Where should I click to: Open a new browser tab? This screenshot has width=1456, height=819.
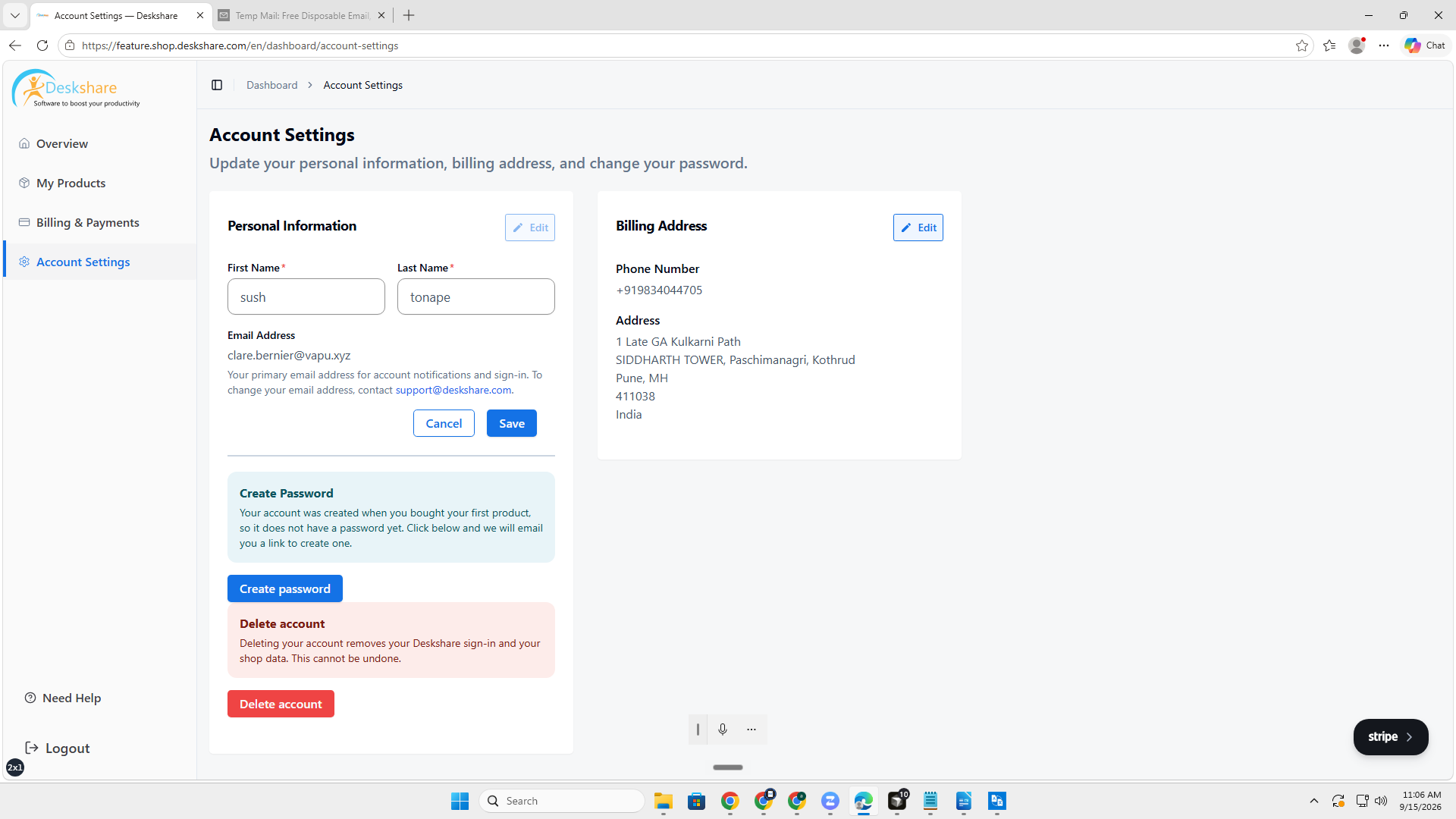coord(409,15)
